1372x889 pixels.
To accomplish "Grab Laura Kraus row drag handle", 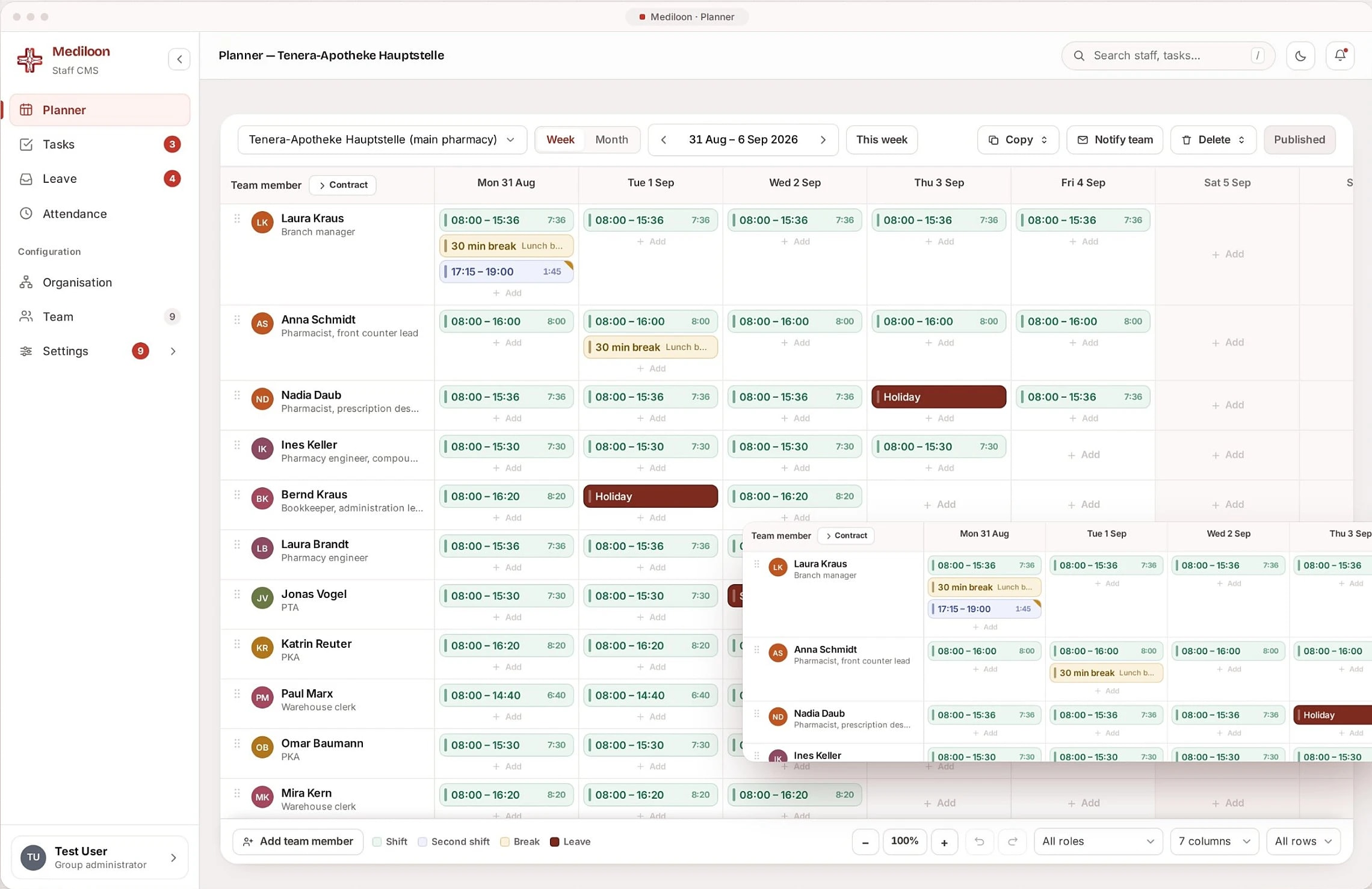I will click(237, 219).
